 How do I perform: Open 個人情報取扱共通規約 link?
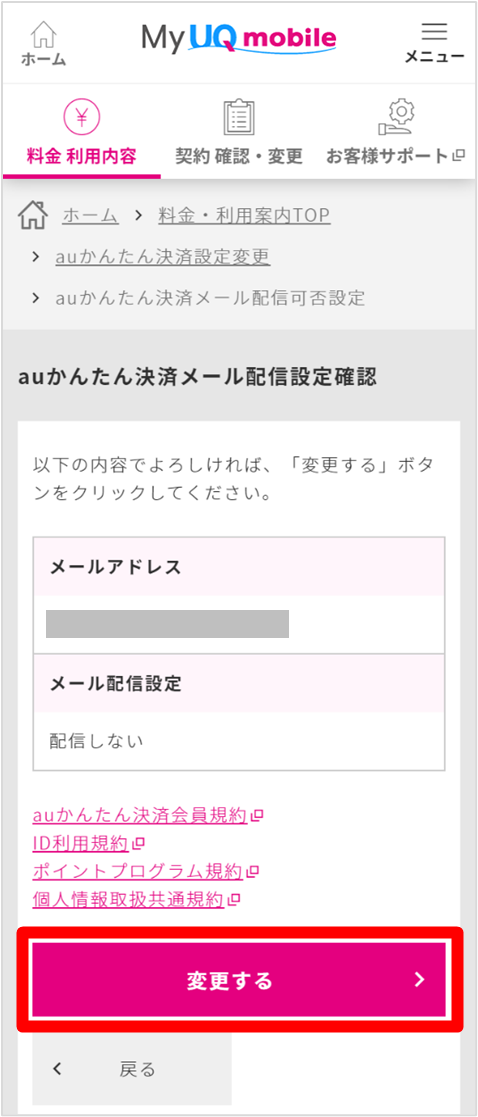(129, 900)
